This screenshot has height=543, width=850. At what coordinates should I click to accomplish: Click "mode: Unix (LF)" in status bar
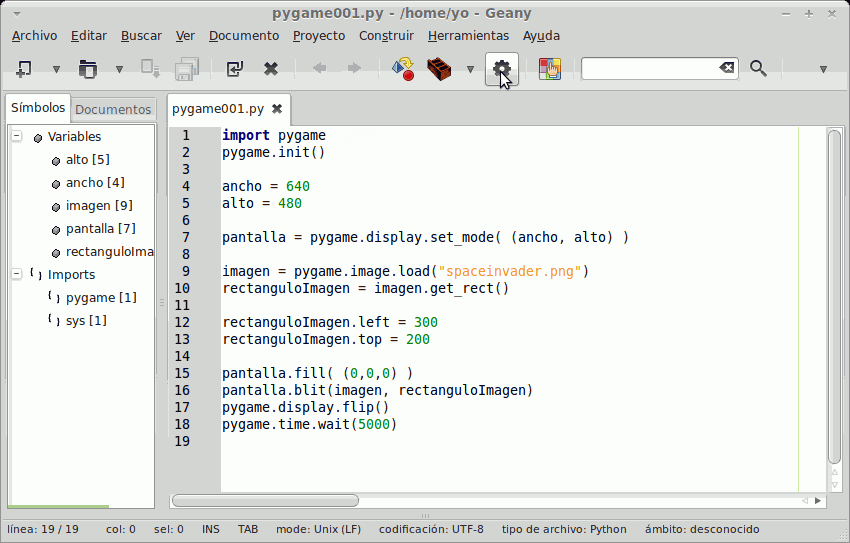tap(318, 529)
